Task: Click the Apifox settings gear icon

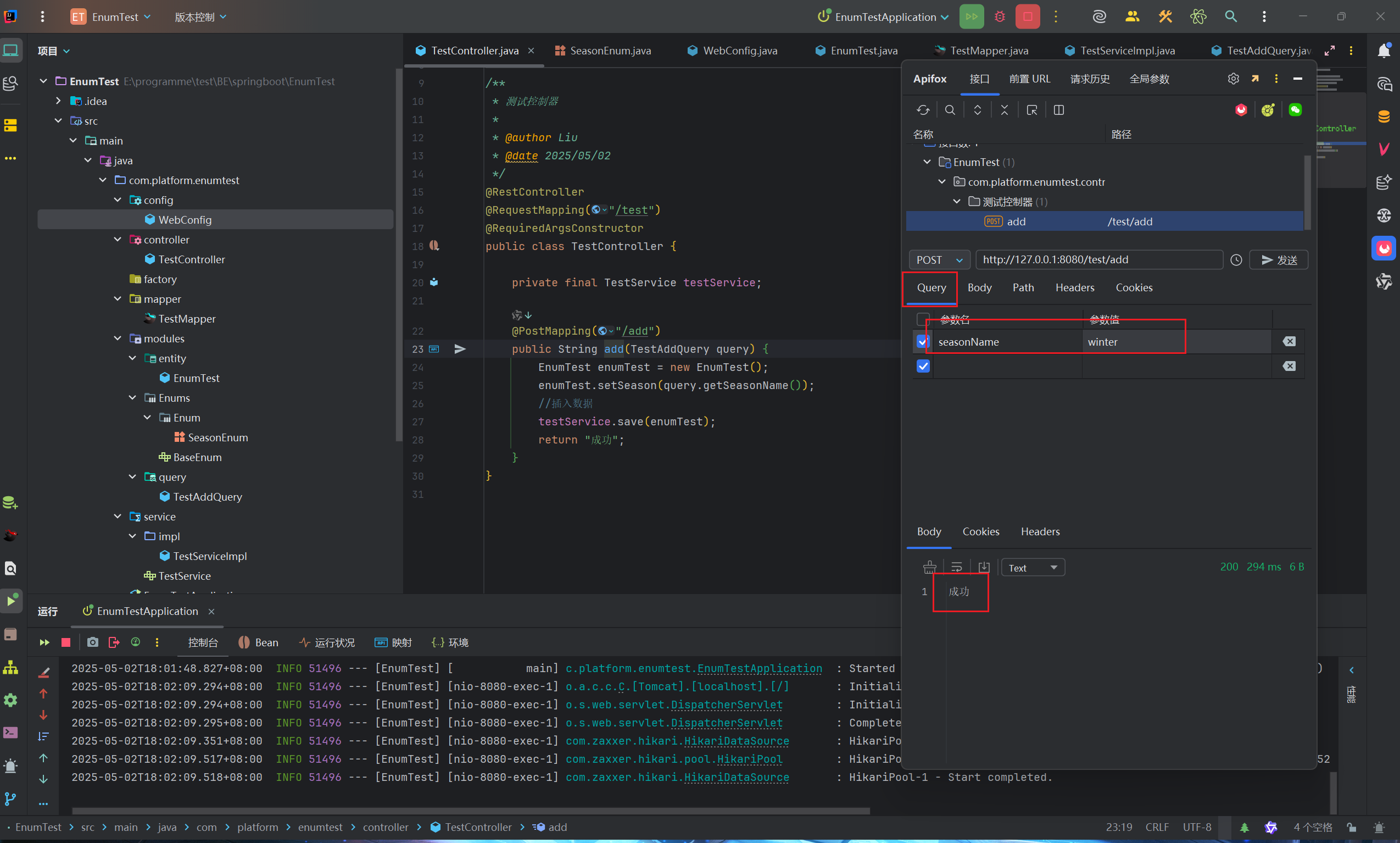Action: click(1233, 79)
